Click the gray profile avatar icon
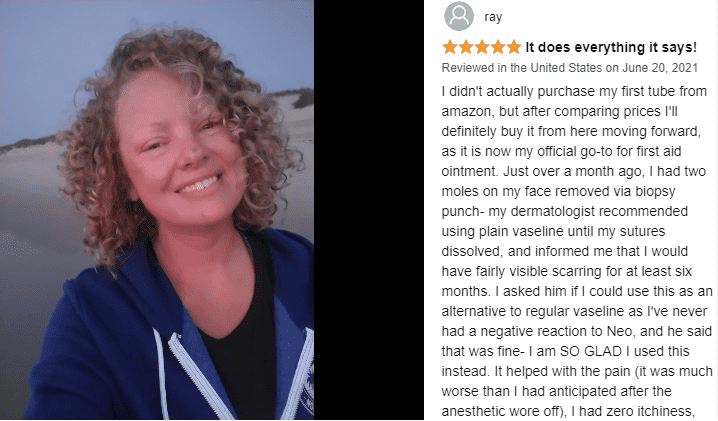 (x=459, y=16)
